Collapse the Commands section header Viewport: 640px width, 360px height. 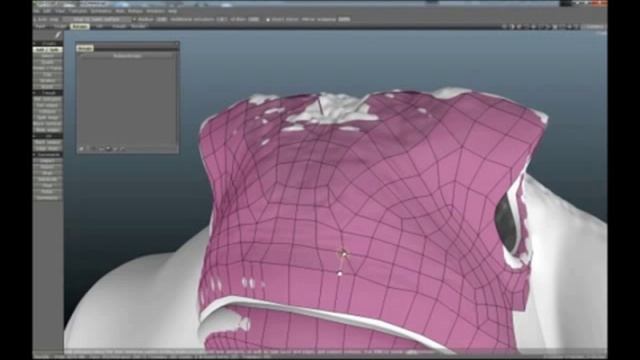coord(47,155)
